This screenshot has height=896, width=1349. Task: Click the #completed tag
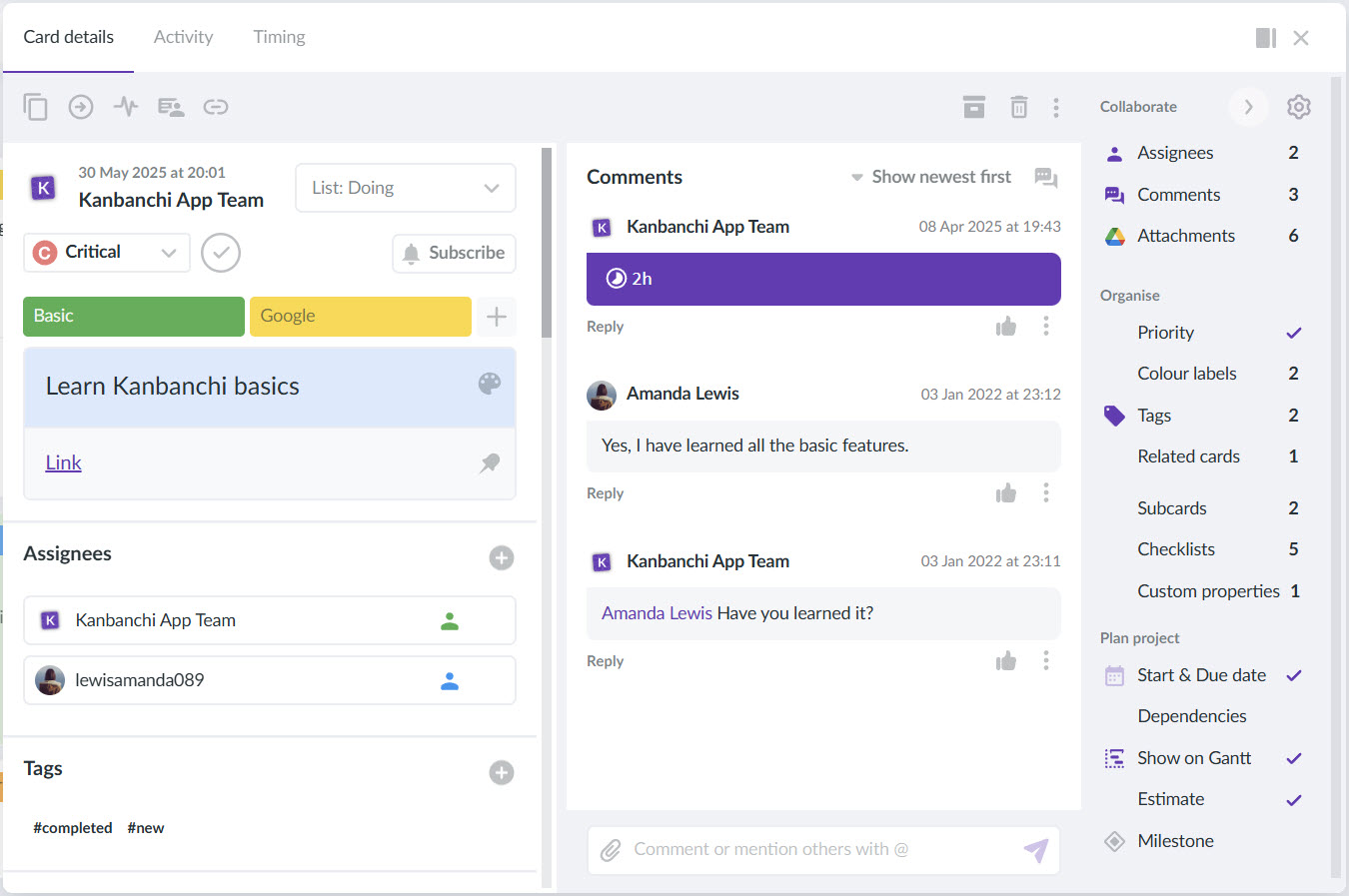point(73,828)
